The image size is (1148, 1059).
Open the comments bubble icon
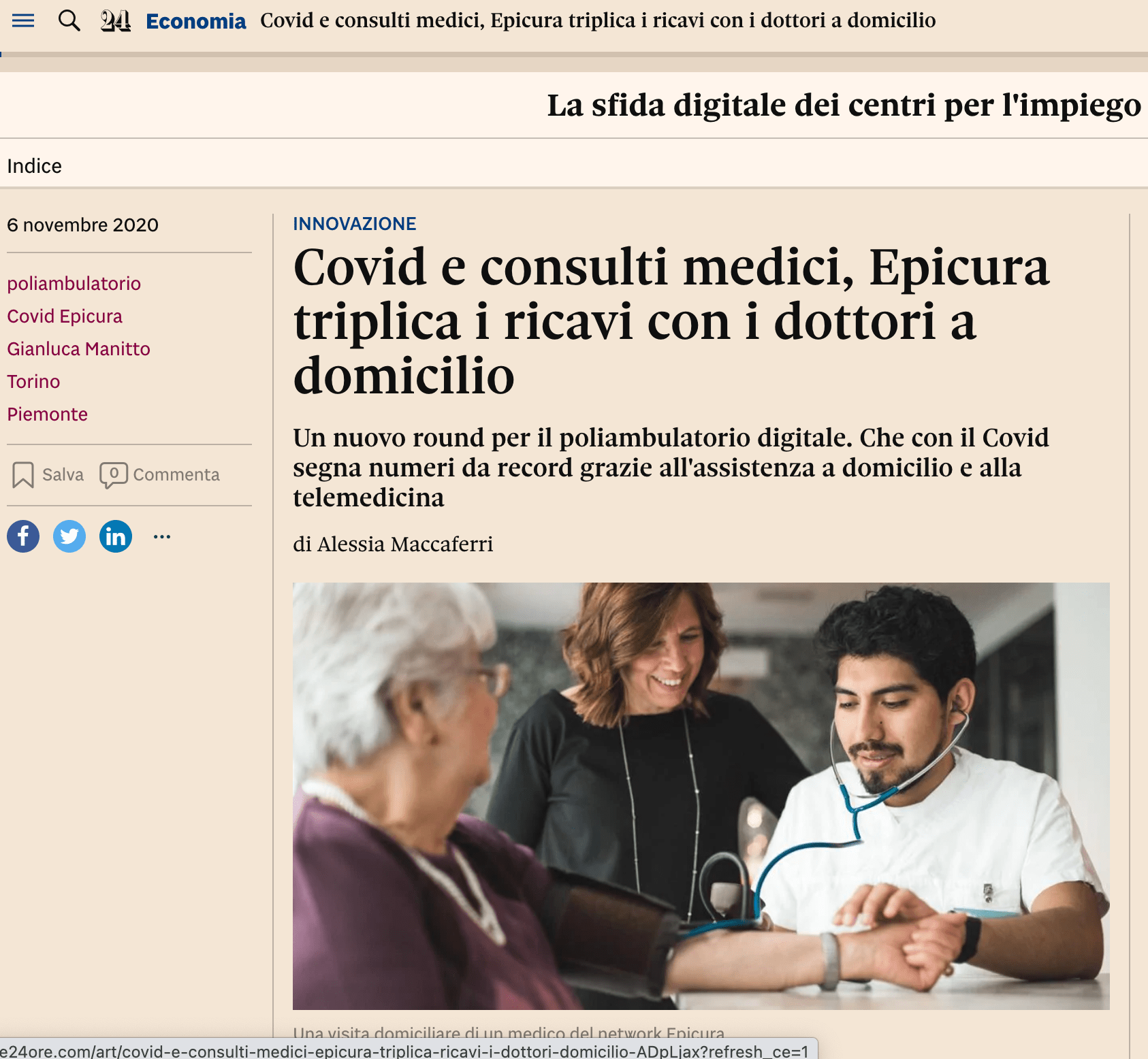(114, 474)
